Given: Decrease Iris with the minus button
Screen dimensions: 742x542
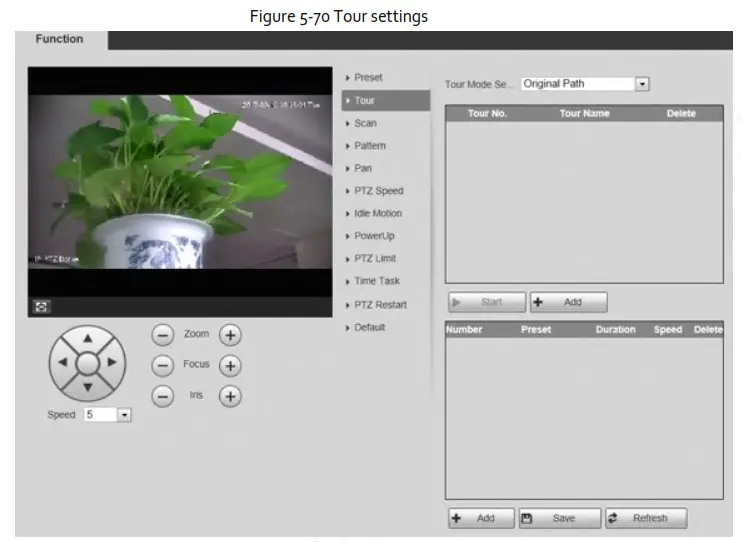Looking at the screenshot, I should [x=163, y=396].
